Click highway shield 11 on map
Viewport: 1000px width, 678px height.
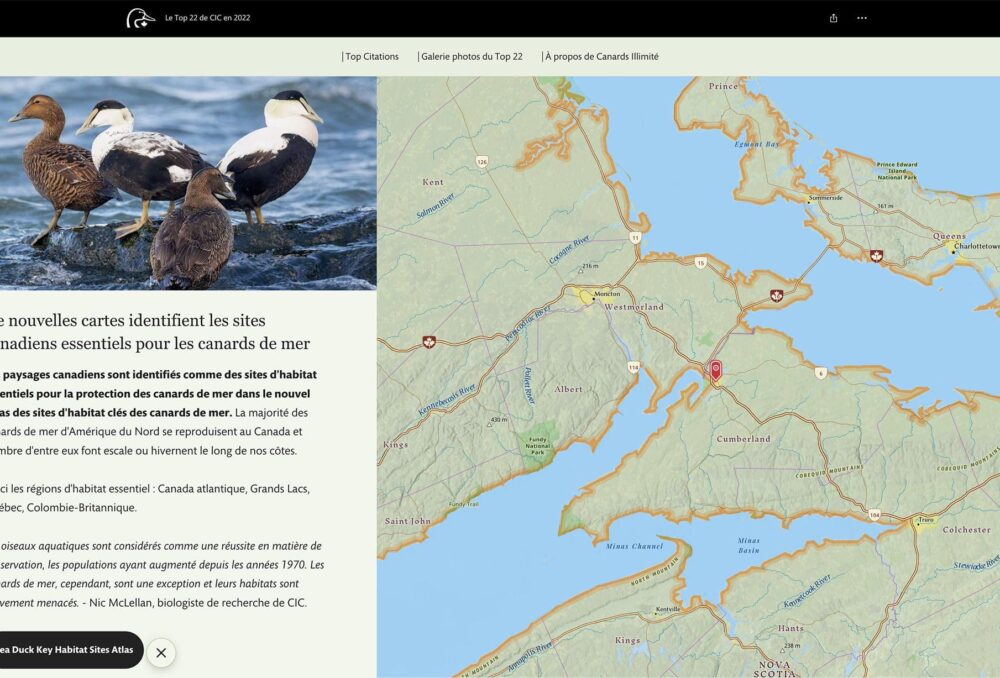[x=635, y=237]
